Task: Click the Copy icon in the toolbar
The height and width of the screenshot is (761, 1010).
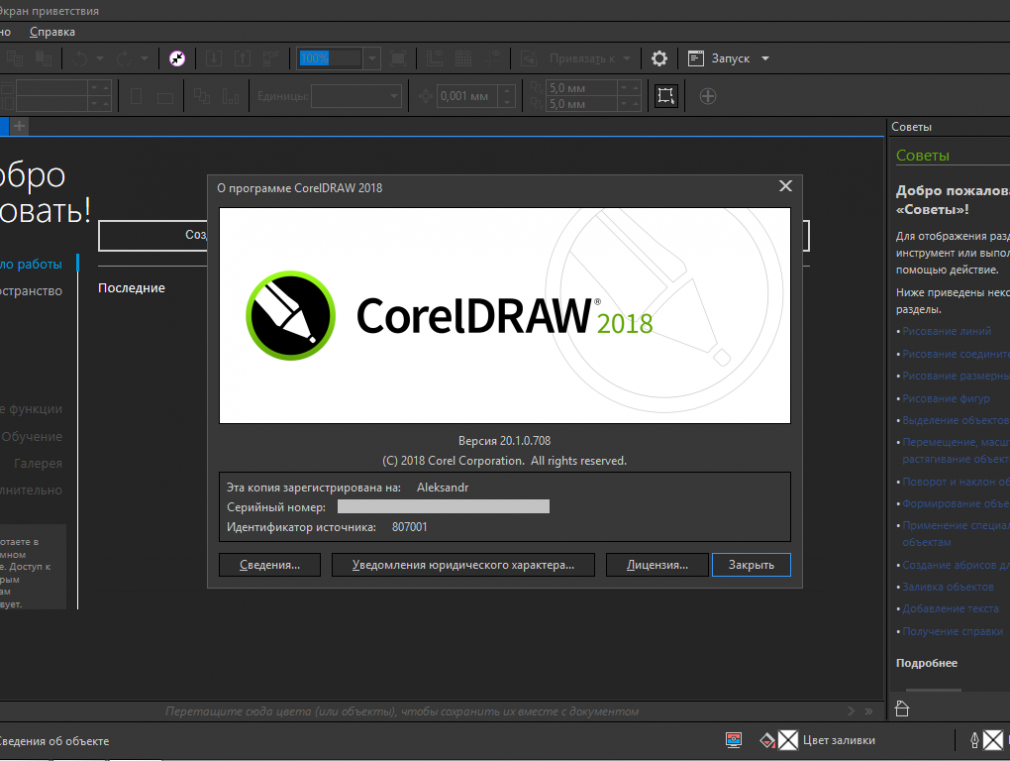Action: tap(15, 59)
